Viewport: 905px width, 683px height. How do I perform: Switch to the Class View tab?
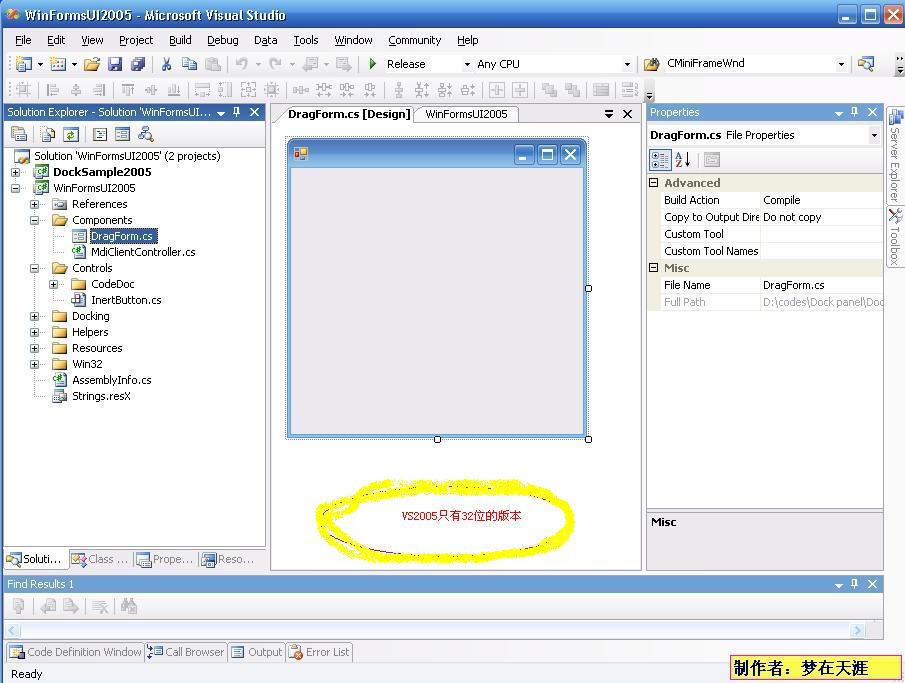[99, 559]
